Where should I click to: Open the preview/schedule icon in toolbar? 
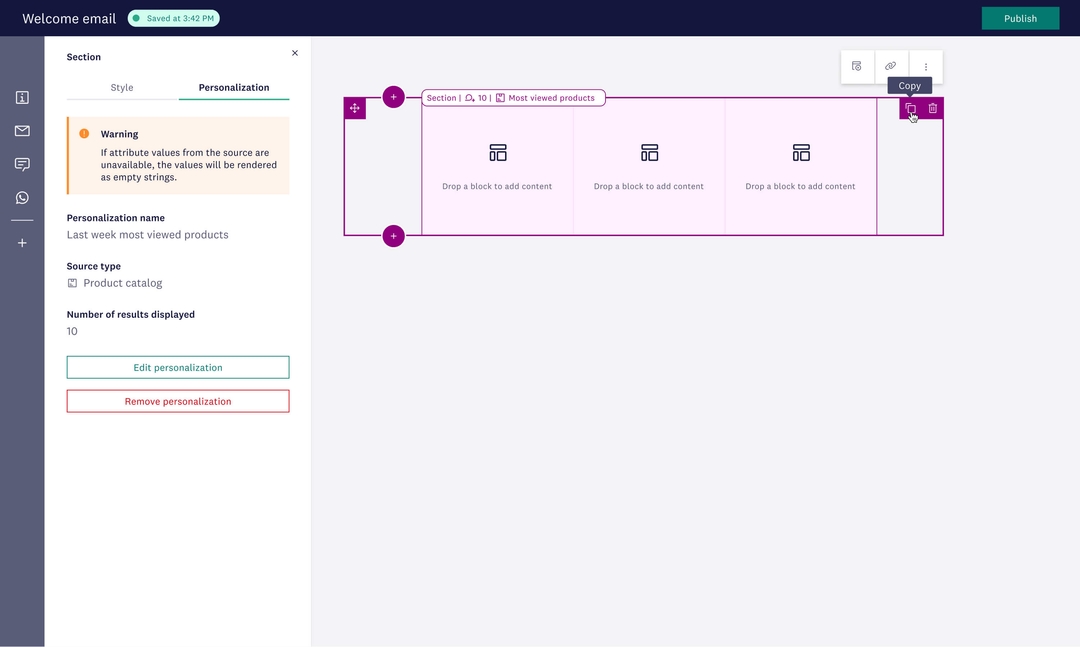(x=856, y=66)
